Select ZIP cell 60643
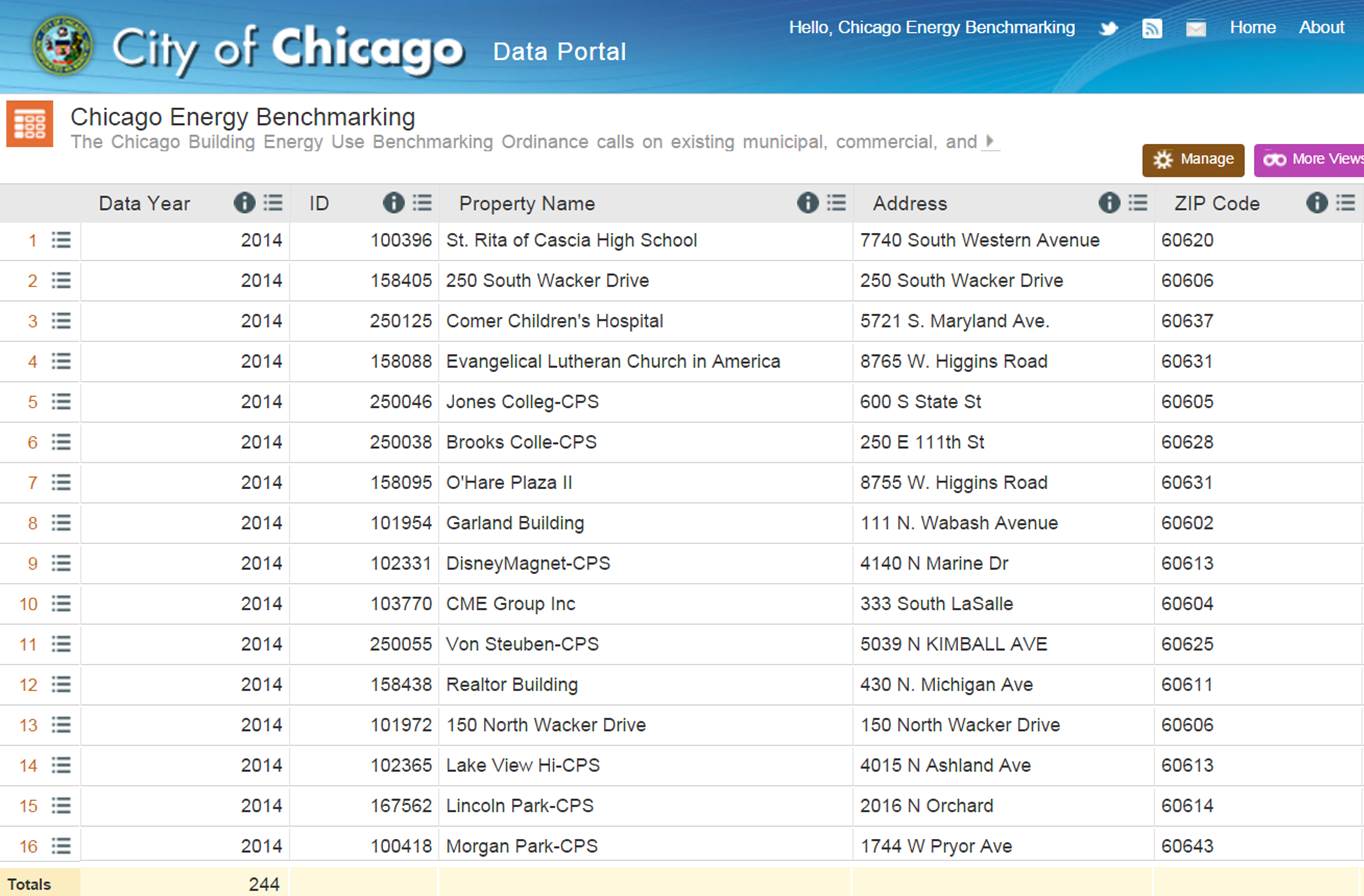Screen dimensions: 1364x896 point(1187,846)
